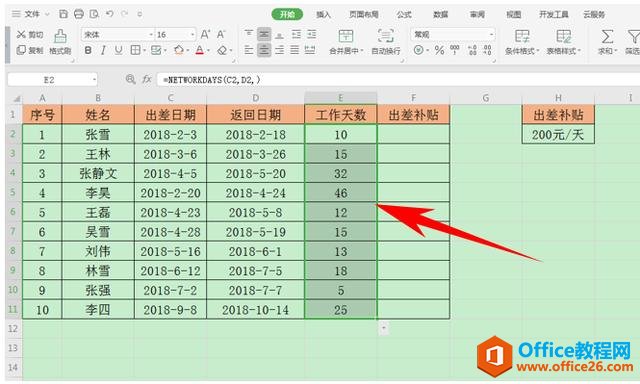The image size is (640, 384).
Task: Apply justify alignment
Action: (x=294, y=50)
